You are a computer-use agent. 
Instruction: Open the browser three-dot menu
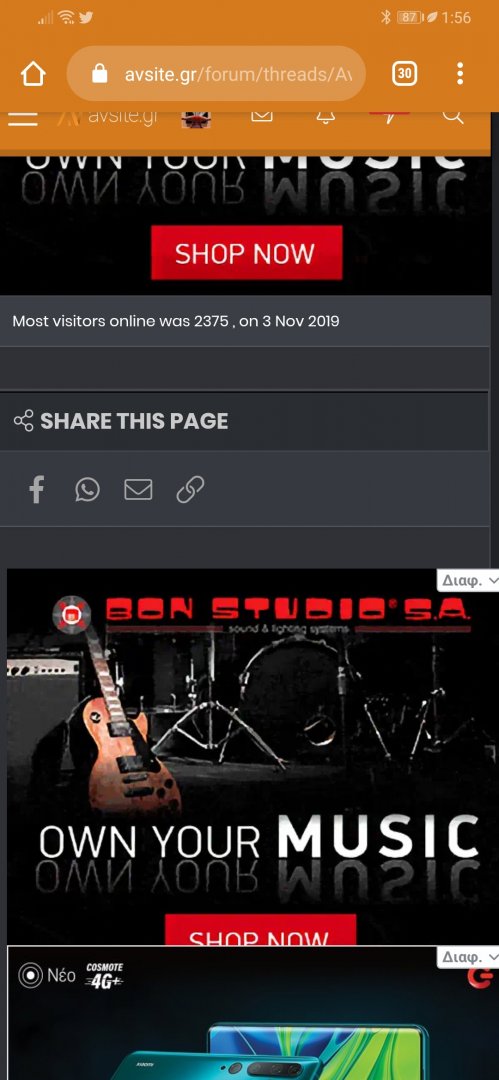(x=460, y=74)
